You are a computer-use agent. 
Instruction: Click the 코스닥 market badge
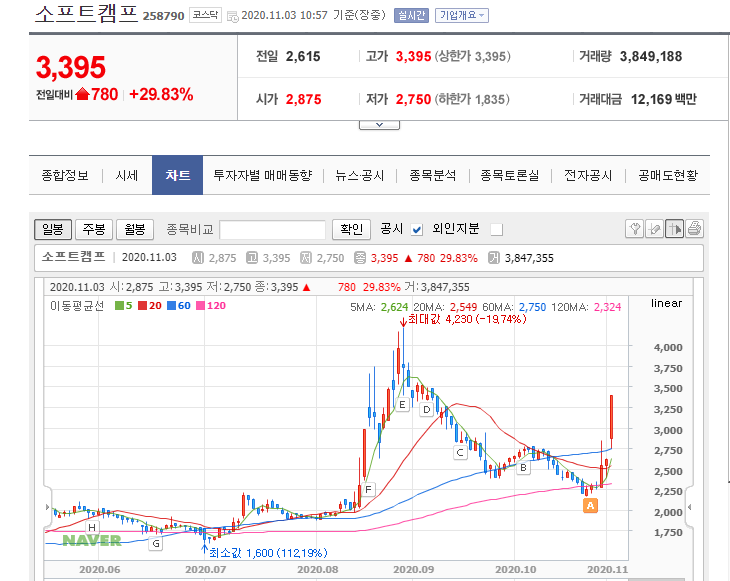pyautogui.click(x=205, y=15)
